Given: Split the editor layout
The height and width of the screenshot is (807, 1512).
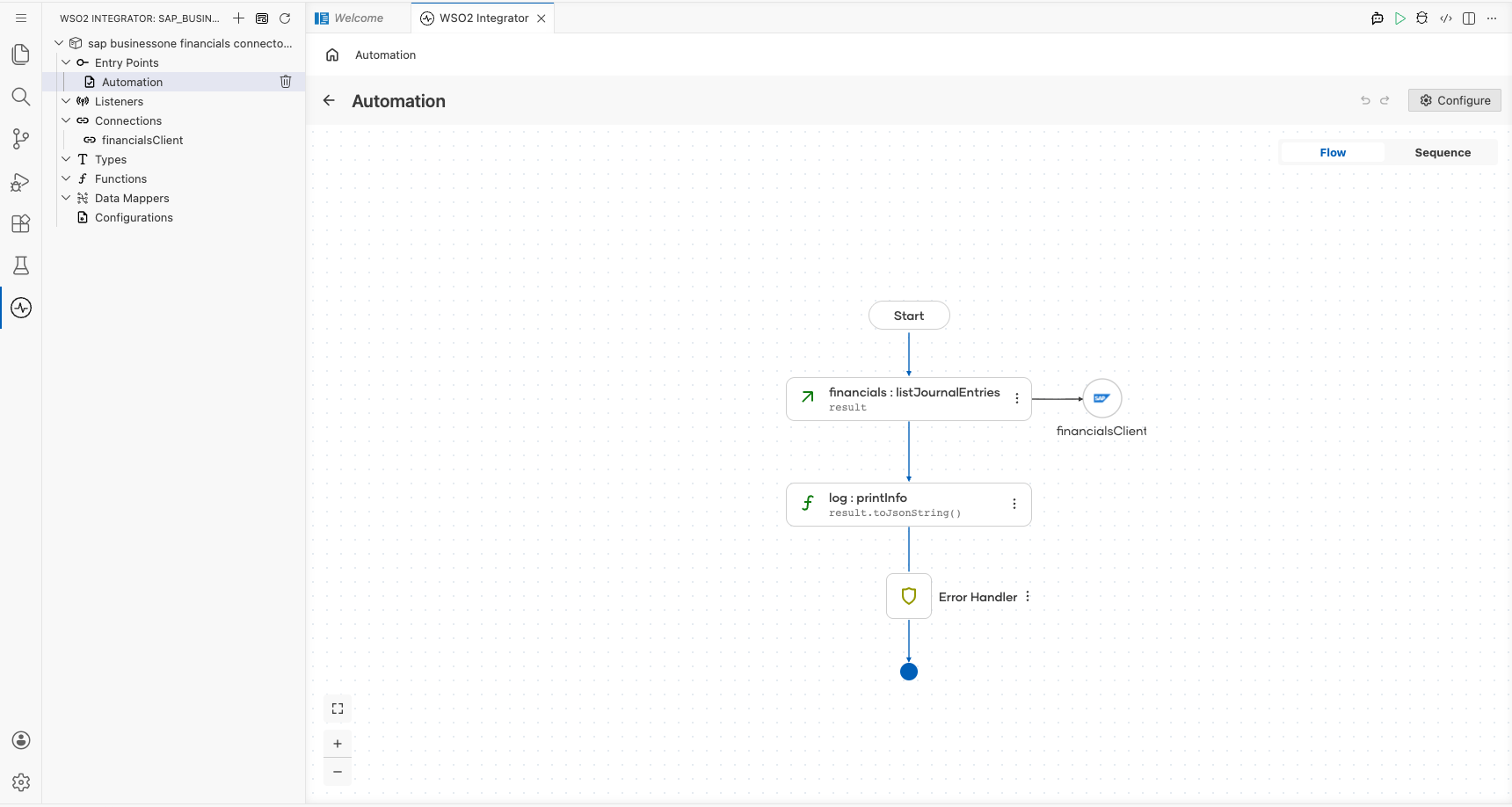Looking at the screenshot, I should [x=1469, y=18].
